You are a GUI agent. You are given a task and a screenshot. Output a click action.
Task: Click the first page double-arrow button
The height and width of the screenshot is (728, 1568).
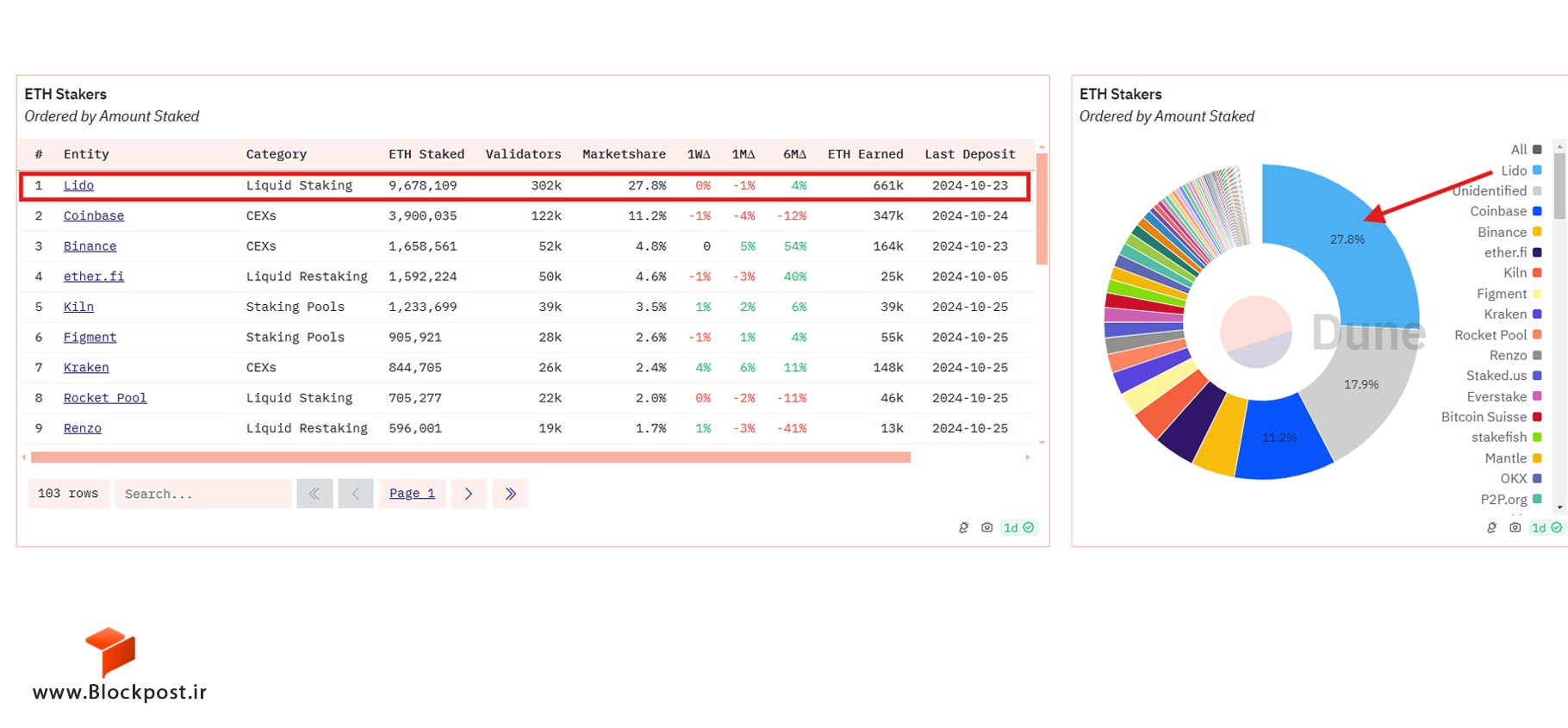pos(314,494)
